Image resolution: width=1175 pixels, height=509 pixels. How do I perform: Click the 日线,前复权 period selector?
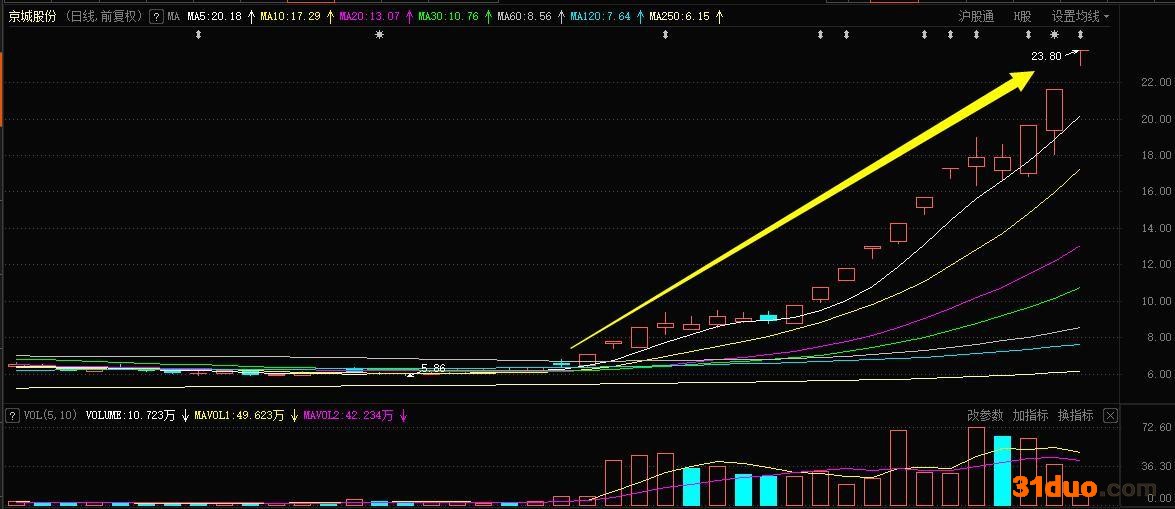tap(105, 17)
